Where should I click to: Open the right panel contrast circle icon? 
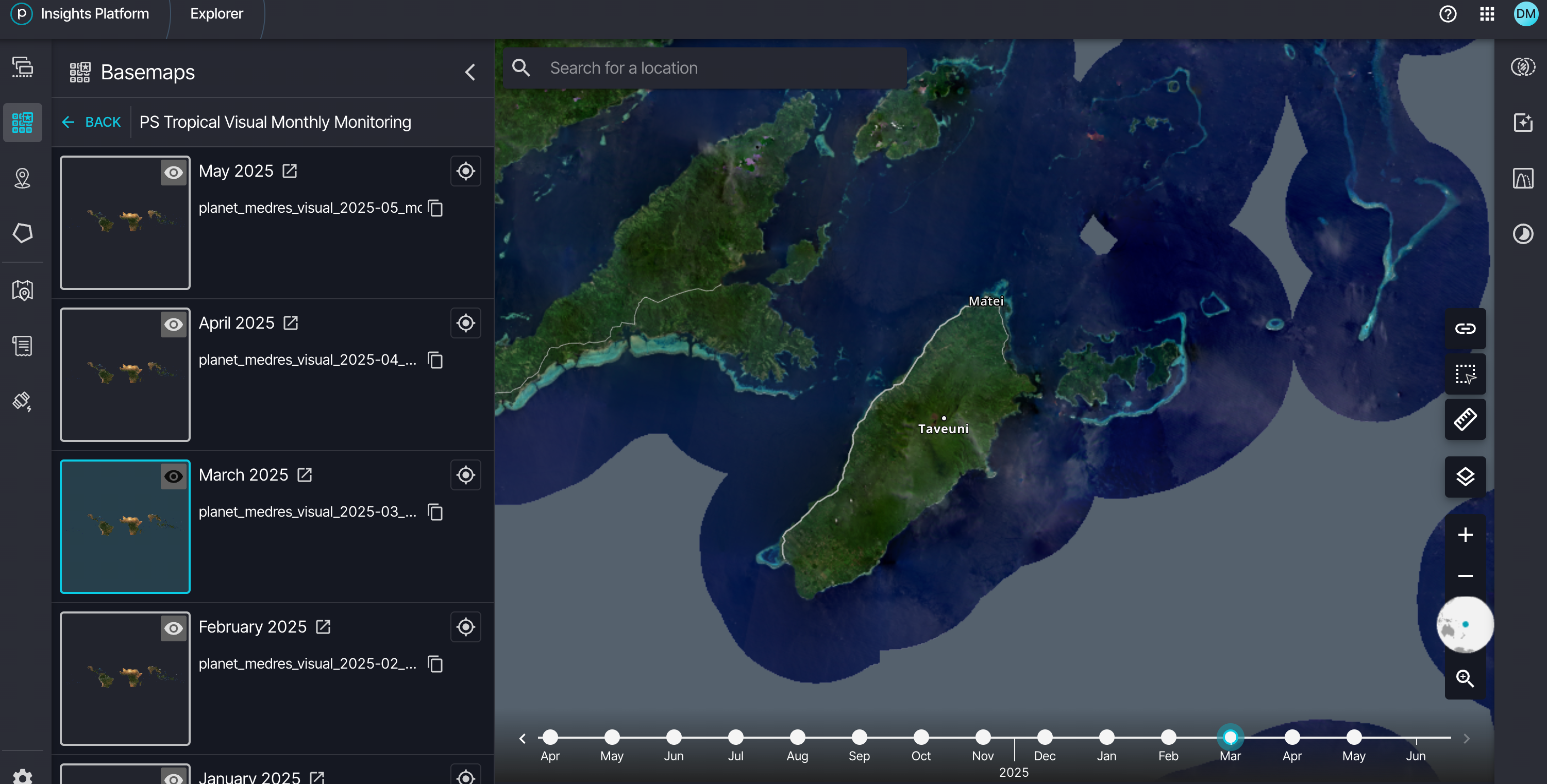(x=1523, y=233)
